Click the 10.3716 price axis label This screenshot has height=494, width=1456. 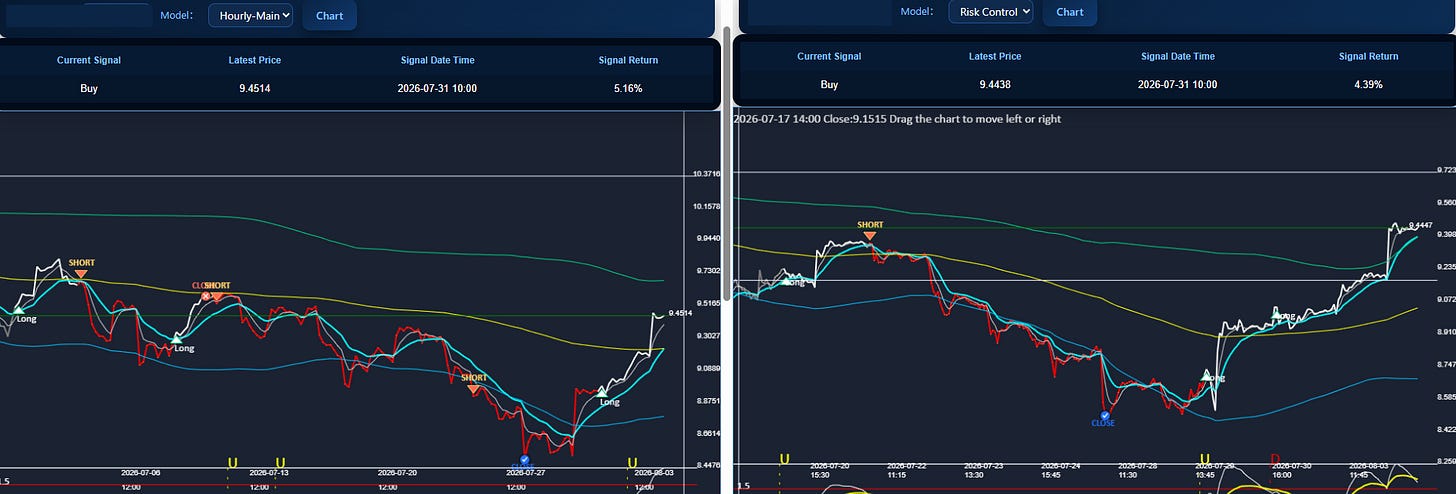tap(706, 174)
